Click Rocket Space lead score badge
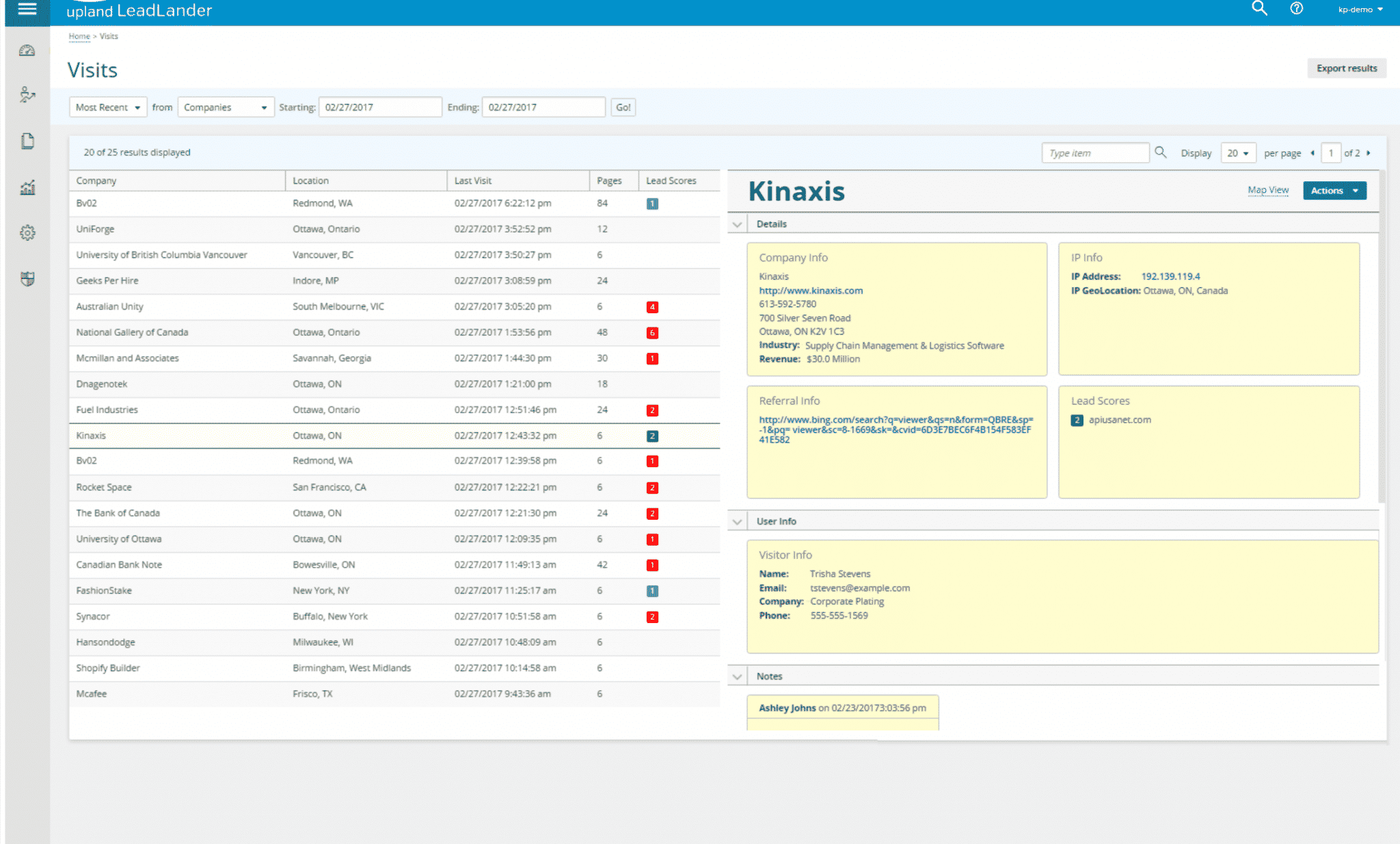Screen dimensions: 1400x844 tap(652, 488)
